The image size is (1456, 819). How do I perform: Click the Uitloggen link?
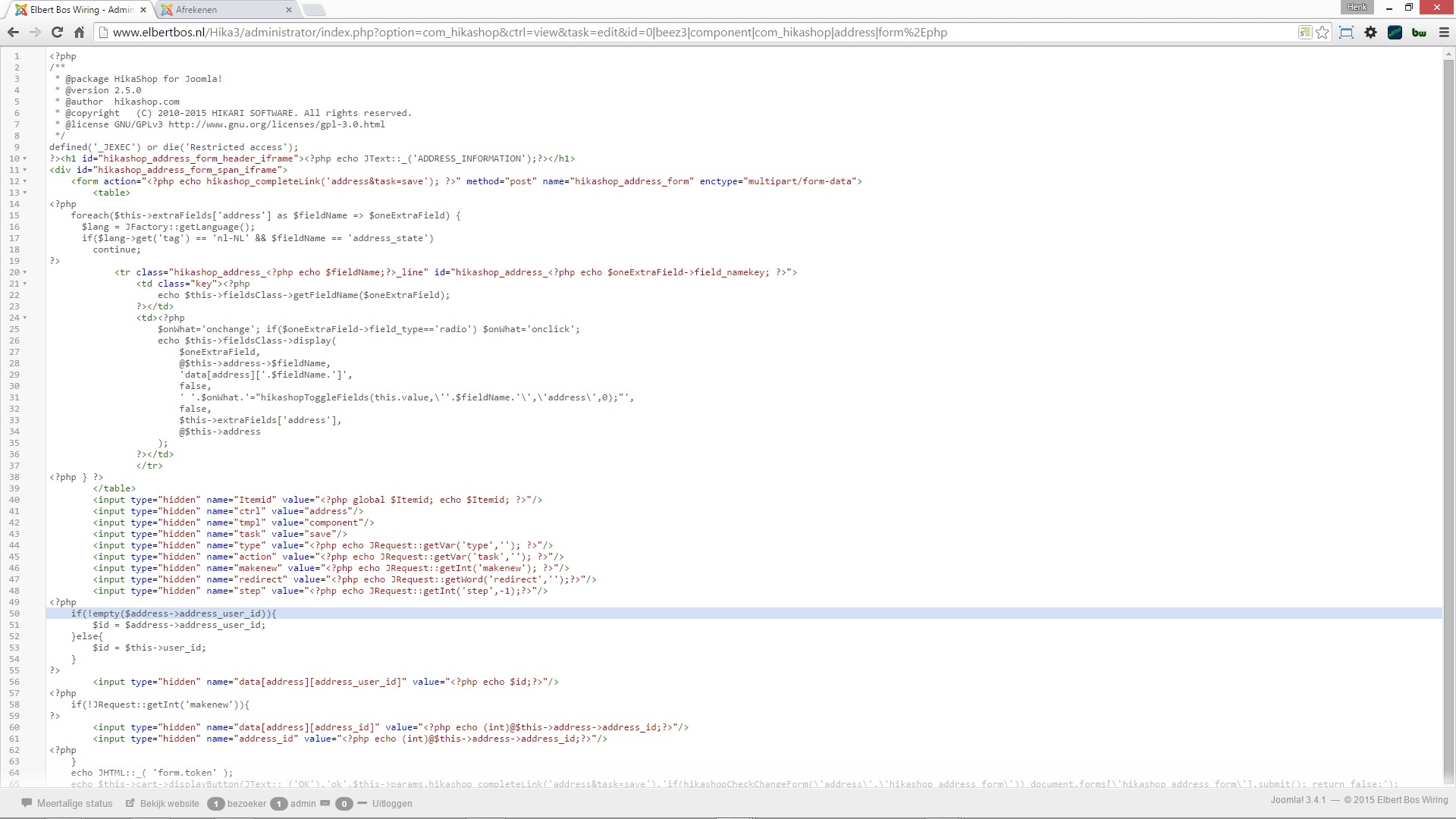coord(392,803)
